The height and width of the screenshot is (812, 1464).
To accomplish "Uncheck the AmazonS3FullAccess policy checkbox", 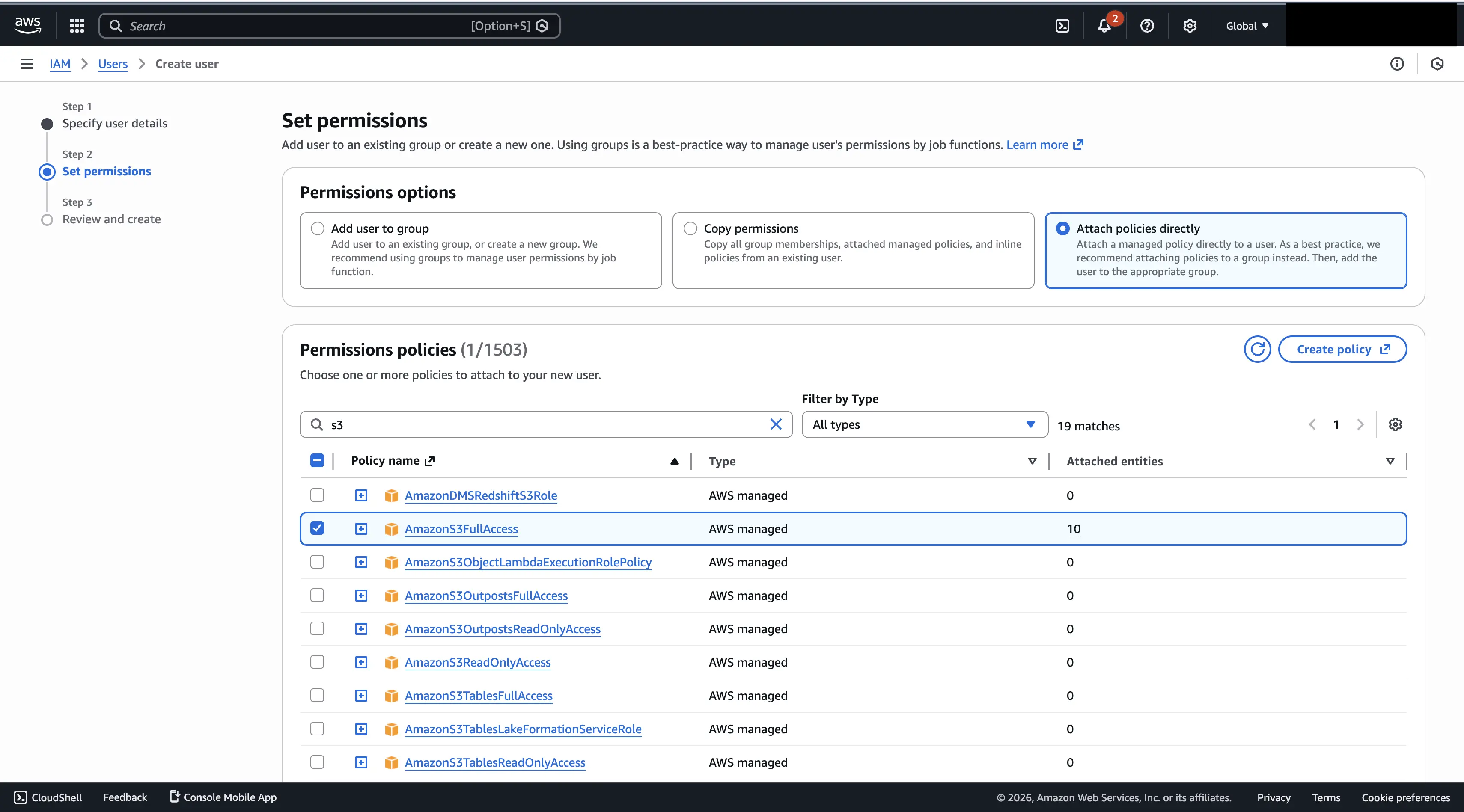I will tap(317, 528).
